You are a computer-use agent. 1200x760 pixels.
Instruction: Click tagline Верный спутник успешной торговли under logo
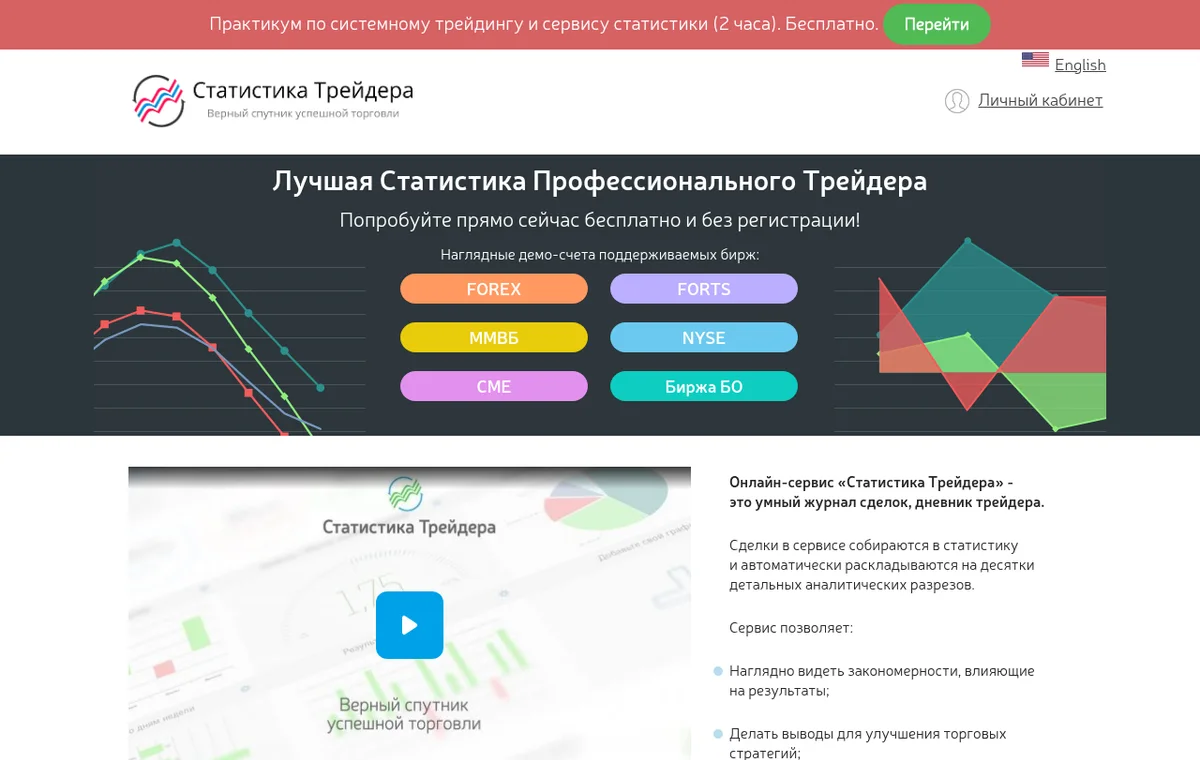[303, 113]
